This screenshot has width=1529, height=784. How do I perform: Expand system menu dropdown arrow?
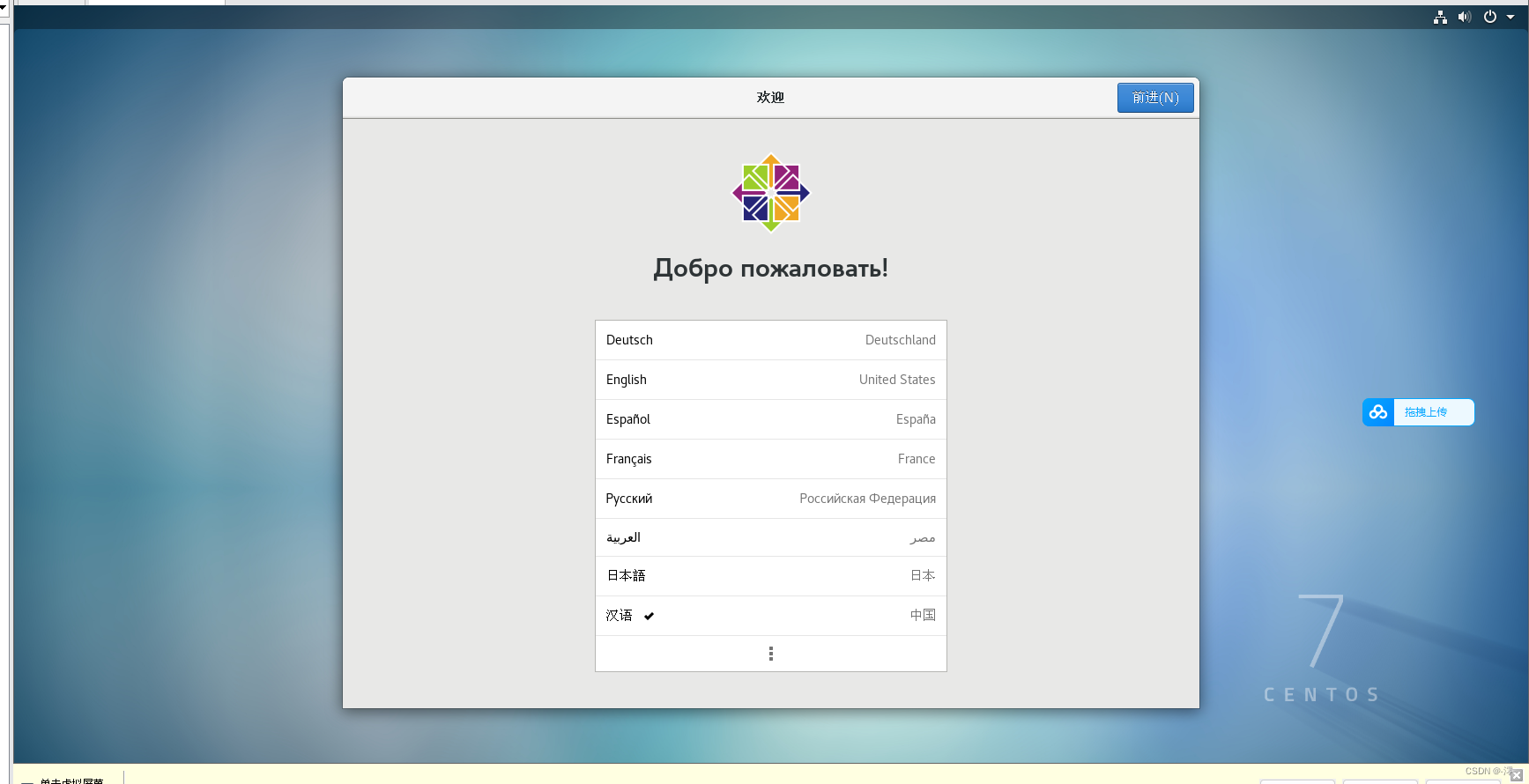pyautogui.click(x=1510, y=17)
